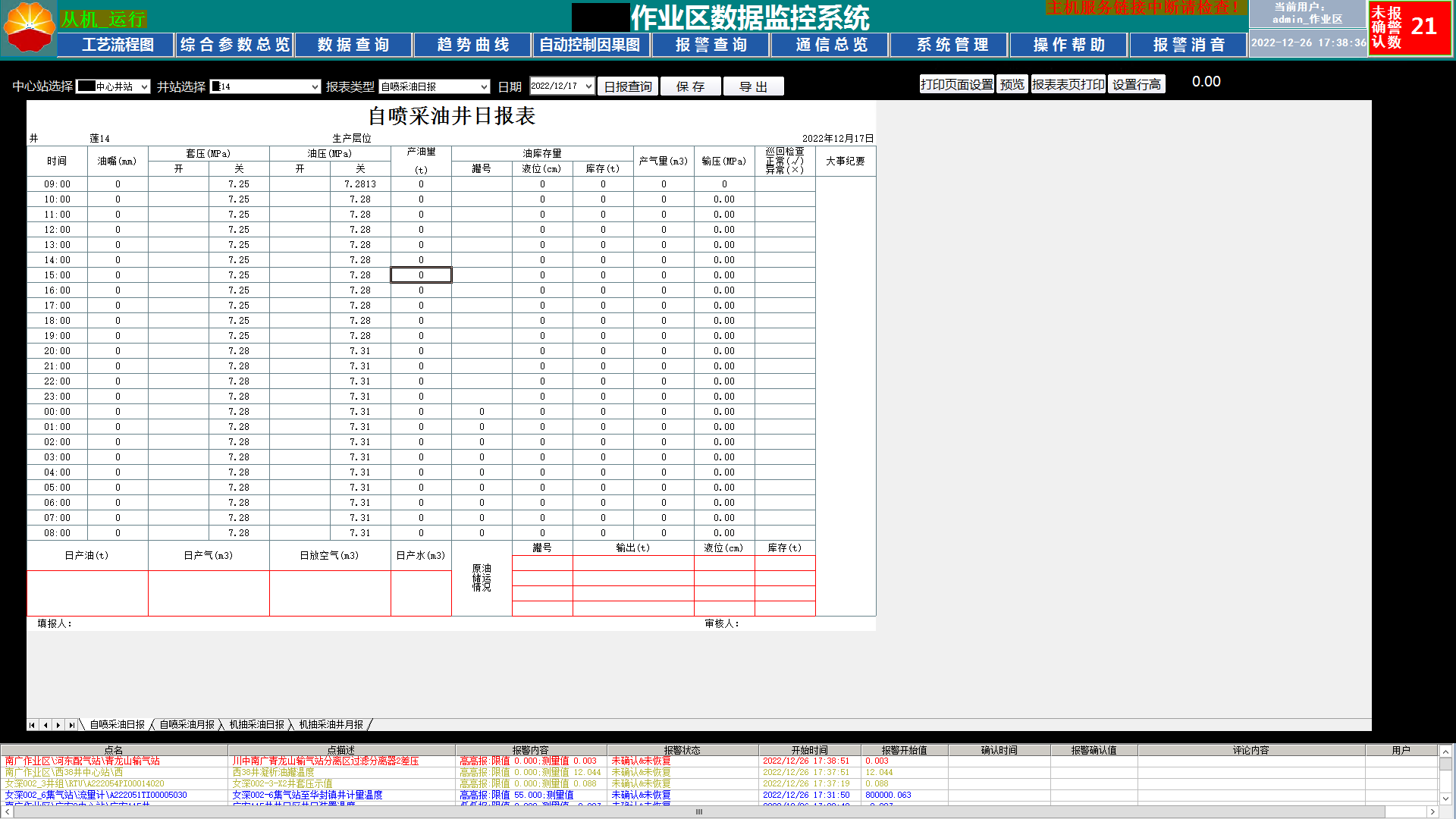Switch to 自喷采油月报 sheet tab
The height and width of the screenshot is (819, 1456).
[x=187, y=725]
